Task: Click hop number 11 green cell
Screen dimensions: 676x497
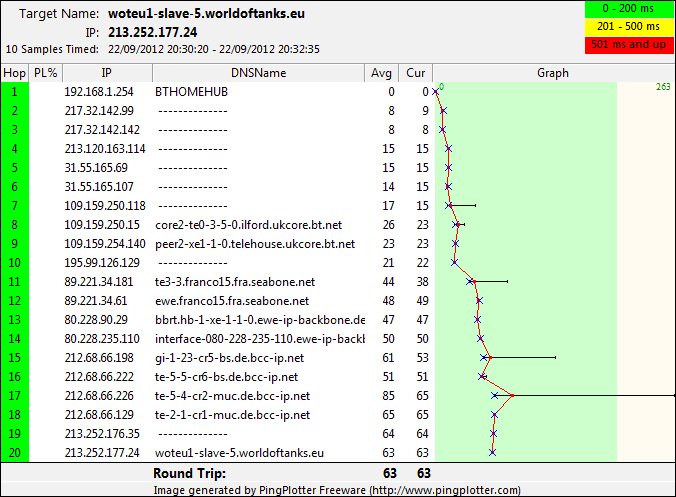Action: point(15,282)
